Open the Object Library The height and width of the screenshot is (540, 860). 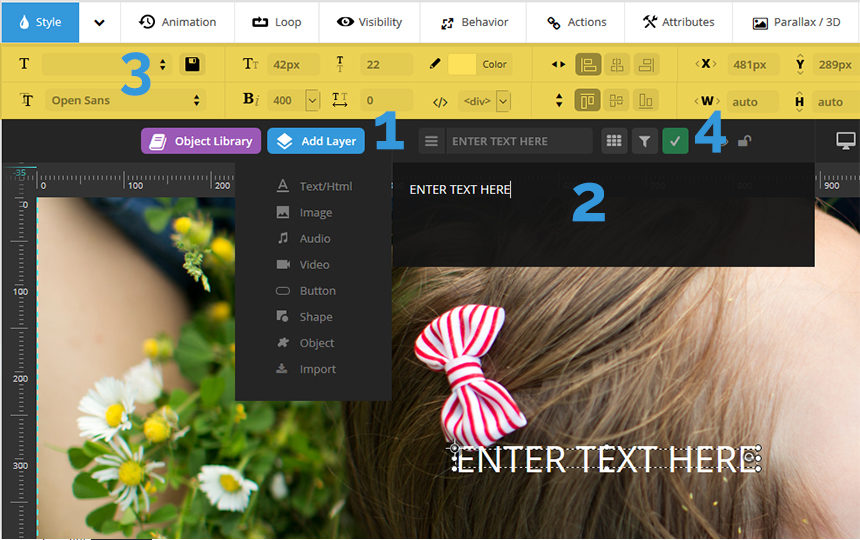tap(201, 141)
